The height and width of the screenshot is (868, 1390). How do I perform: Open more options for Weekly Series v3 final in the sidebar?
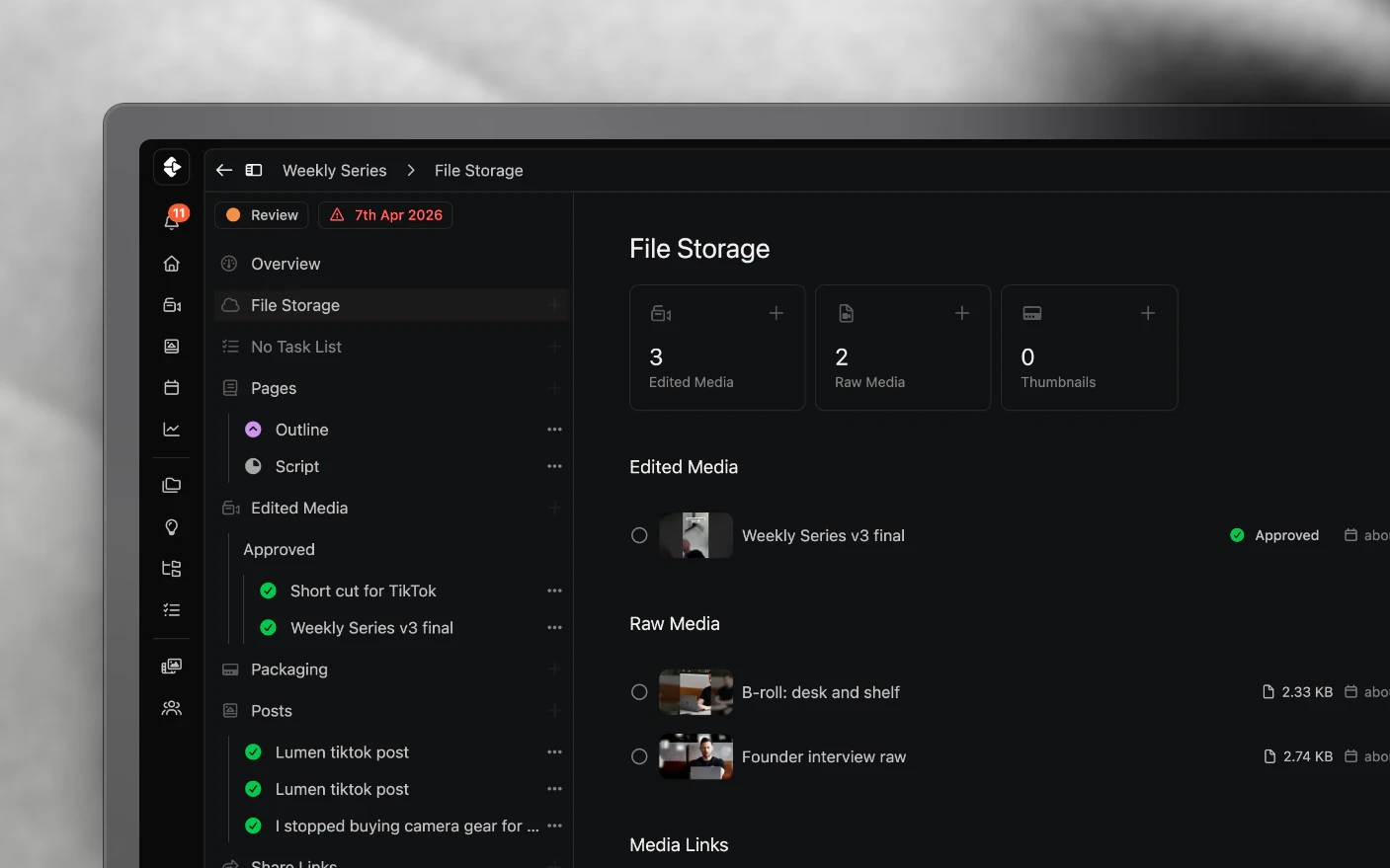[x=554, y=628]
